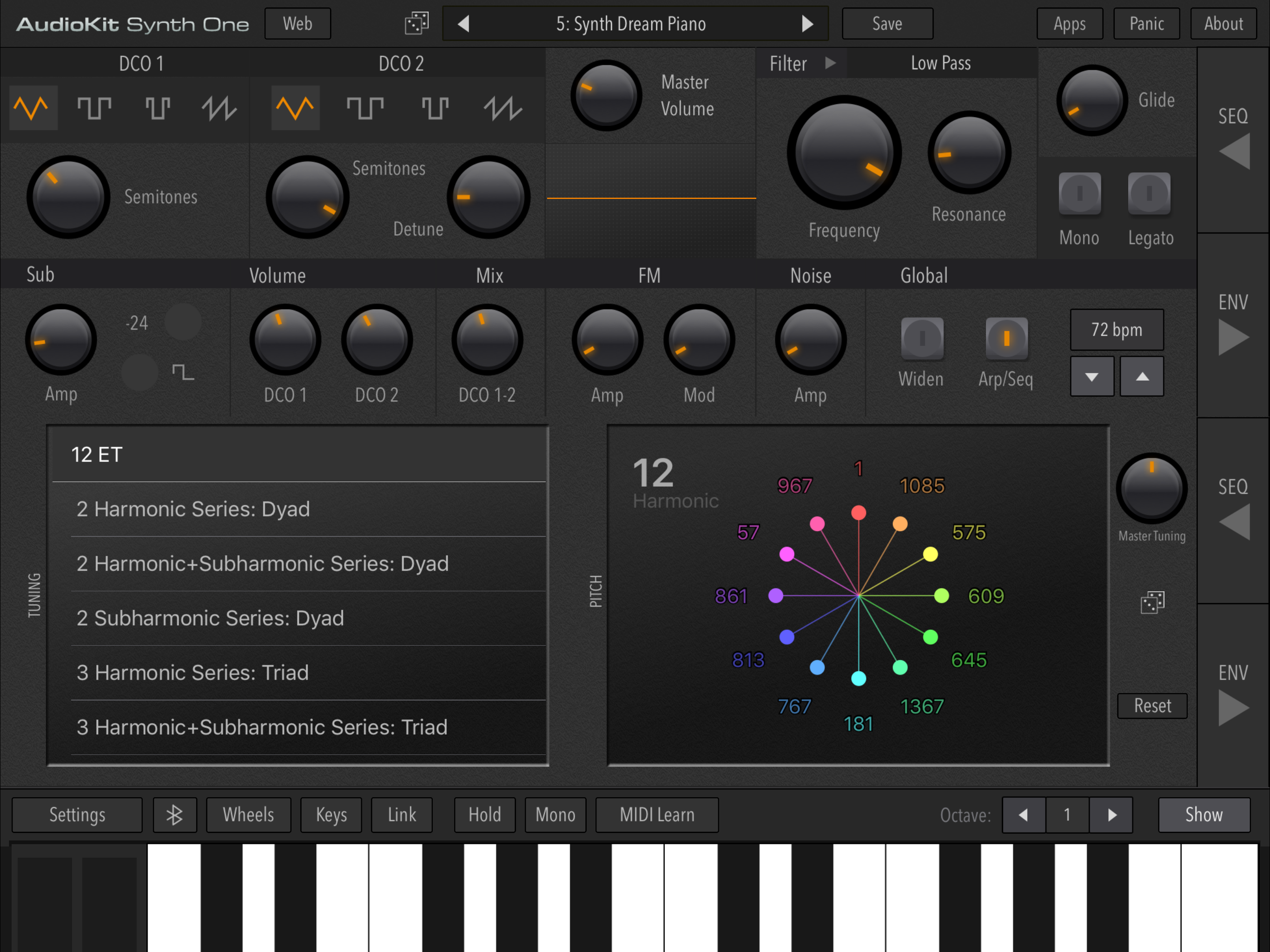The image size is (1270, 952).
Task: Click DCO 2 Detune knob
Action: pos(488,197)
